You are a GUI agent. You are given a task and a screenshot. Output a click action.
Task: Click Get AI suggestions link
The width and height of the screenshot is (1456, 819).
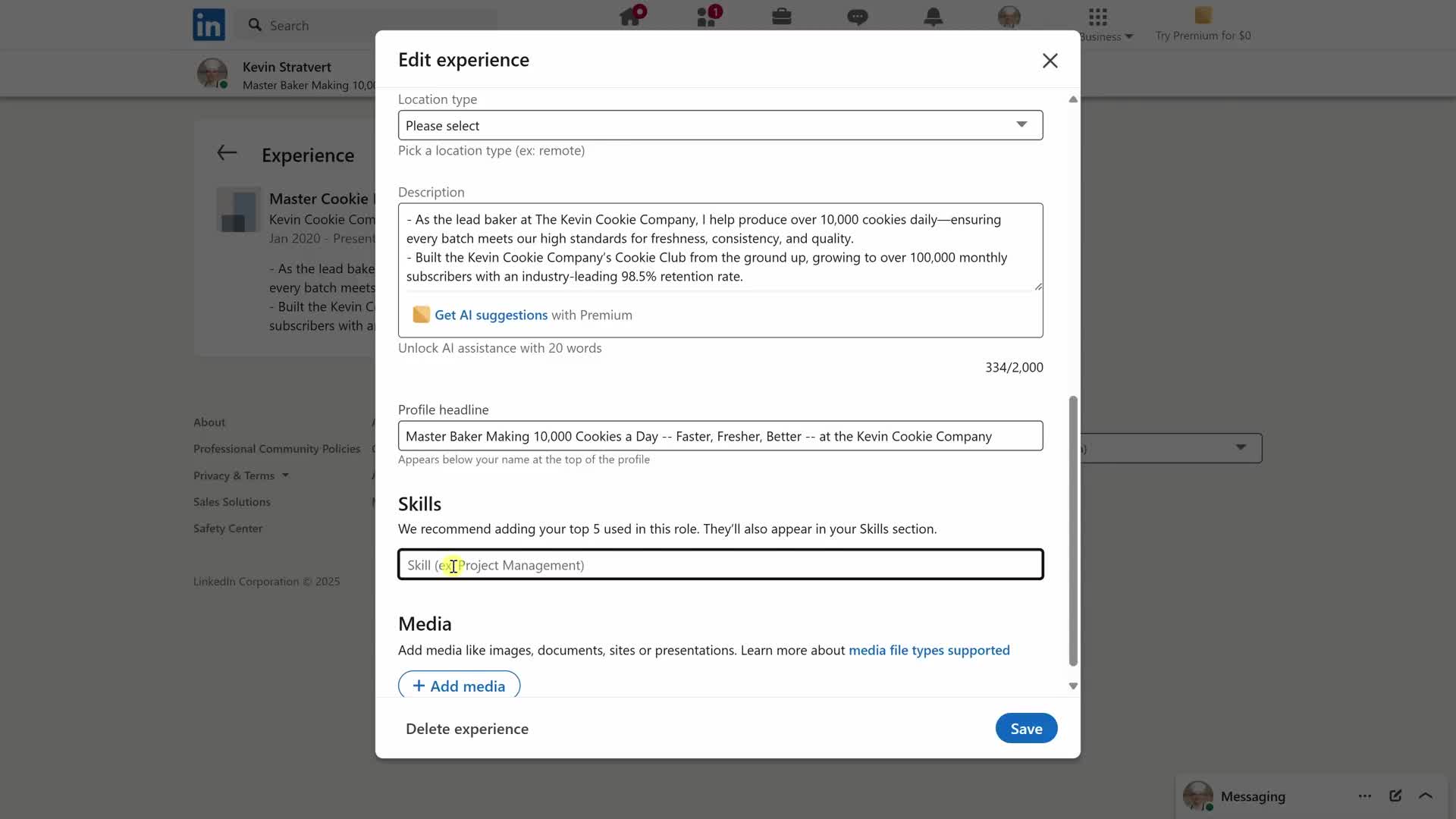pyautogui.click(x=491, y=315)
